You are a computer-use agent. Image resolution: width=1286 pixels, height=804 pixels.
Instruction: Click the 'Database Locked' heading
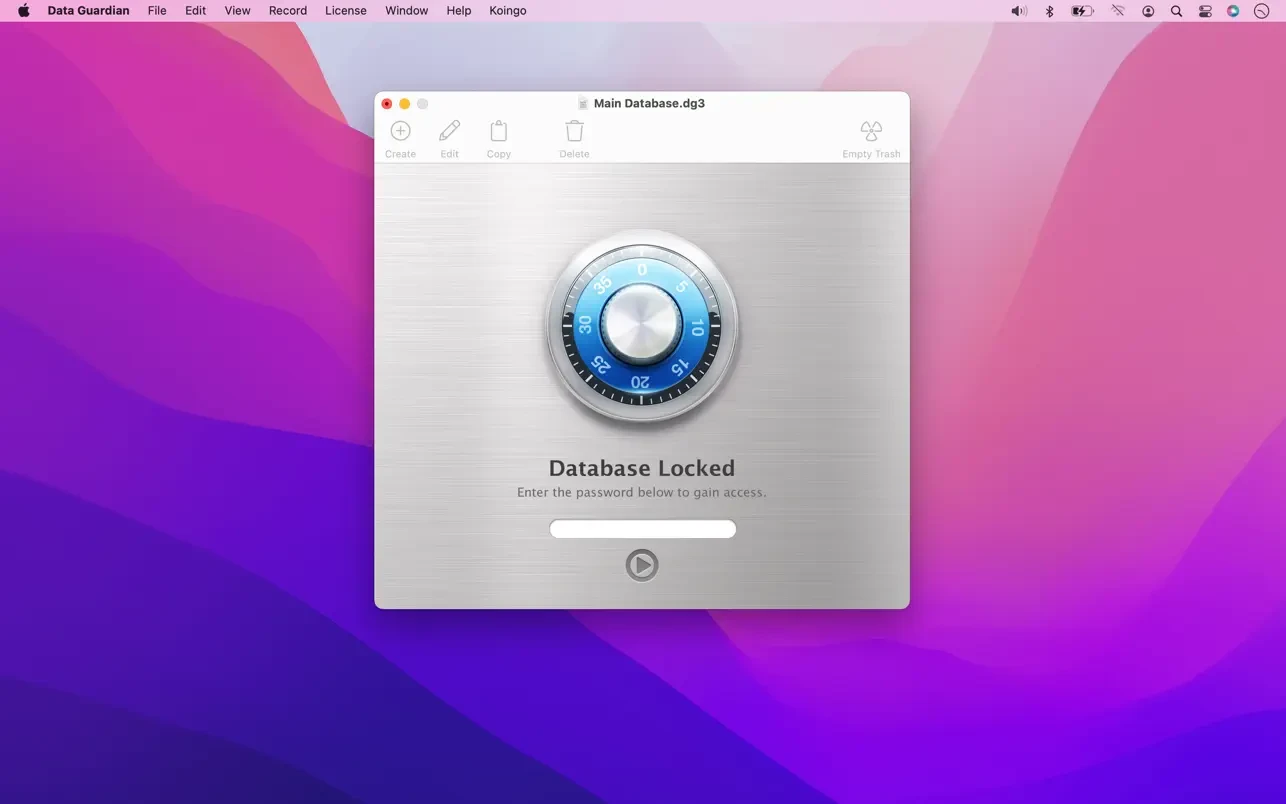tap(642, 468)
